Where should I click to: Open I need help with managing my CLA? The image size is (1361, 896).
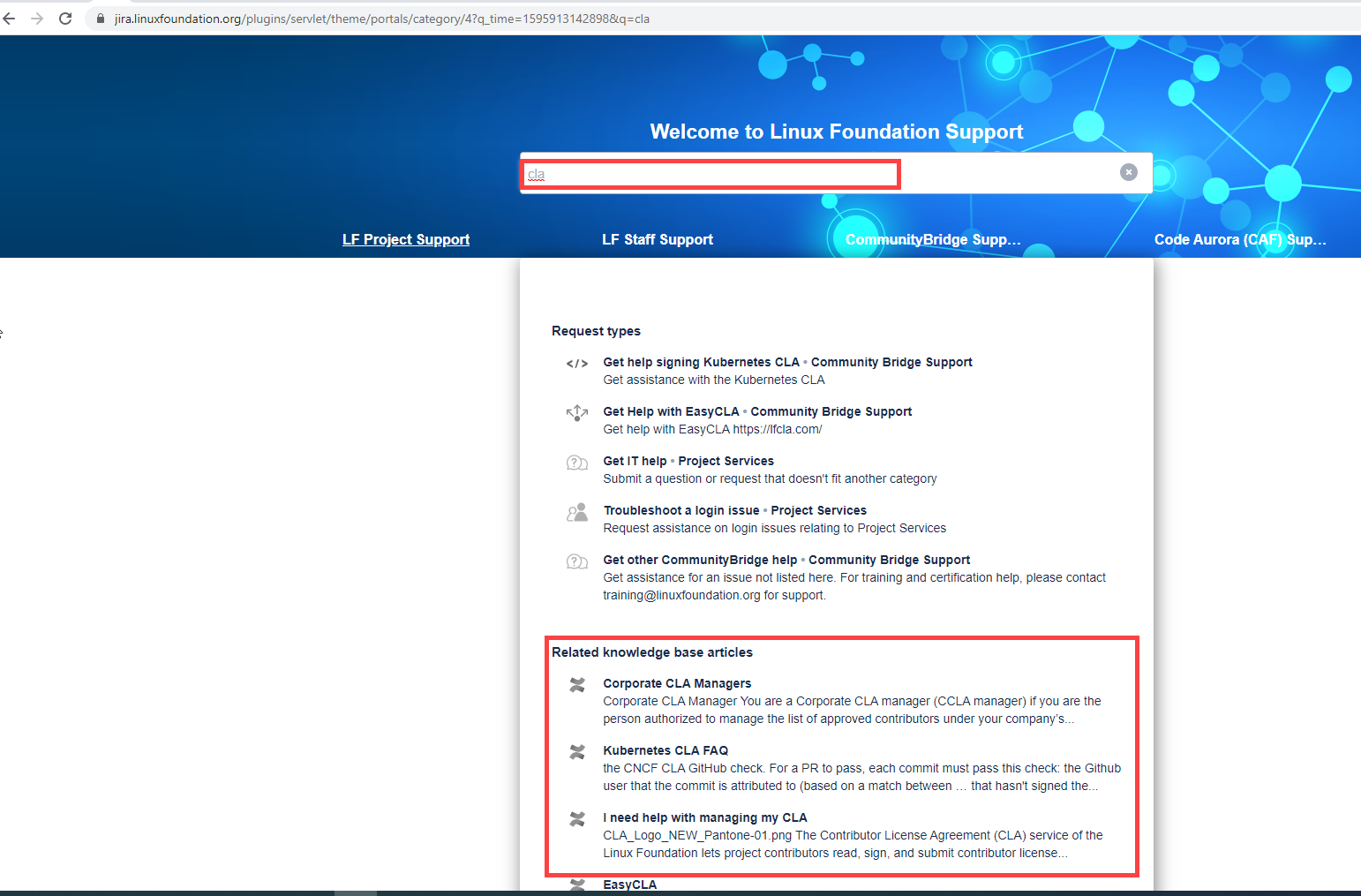pyautogui.click(x=705, y=817)
